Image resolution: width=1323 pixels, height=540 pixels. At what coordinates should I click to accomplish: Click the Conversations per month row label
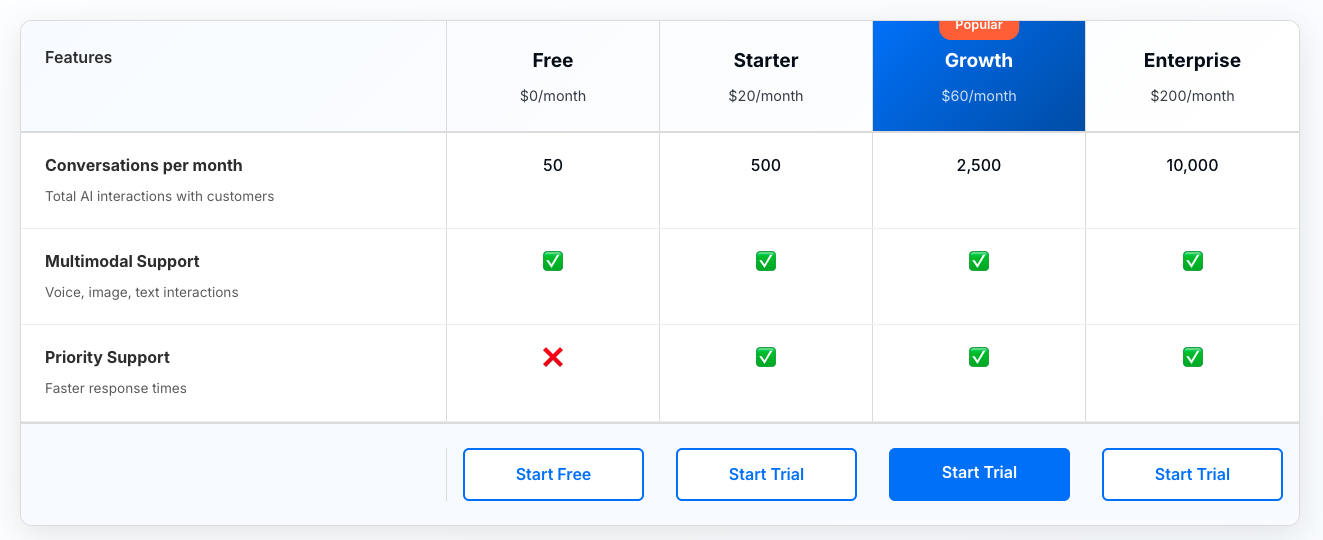[144, 166]
